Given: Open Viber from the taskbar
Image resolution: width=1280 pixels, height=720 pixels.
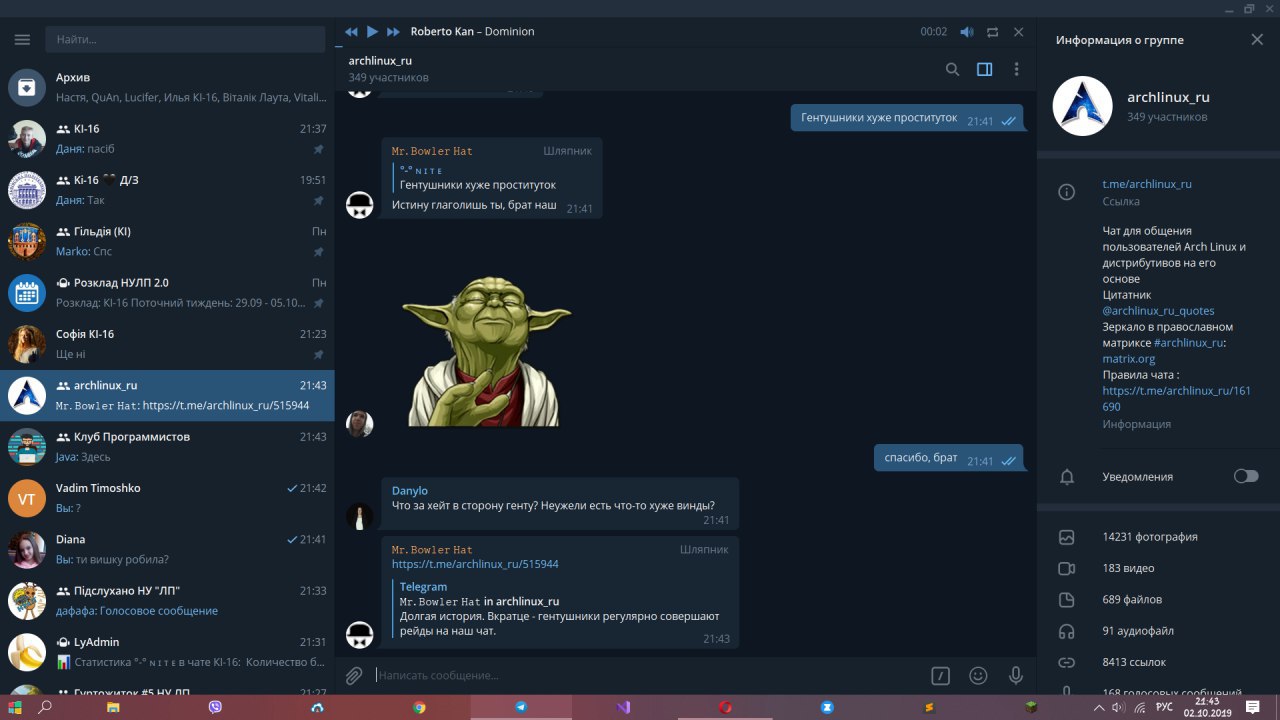Looking at the screenshot, I should click(216, 707).
